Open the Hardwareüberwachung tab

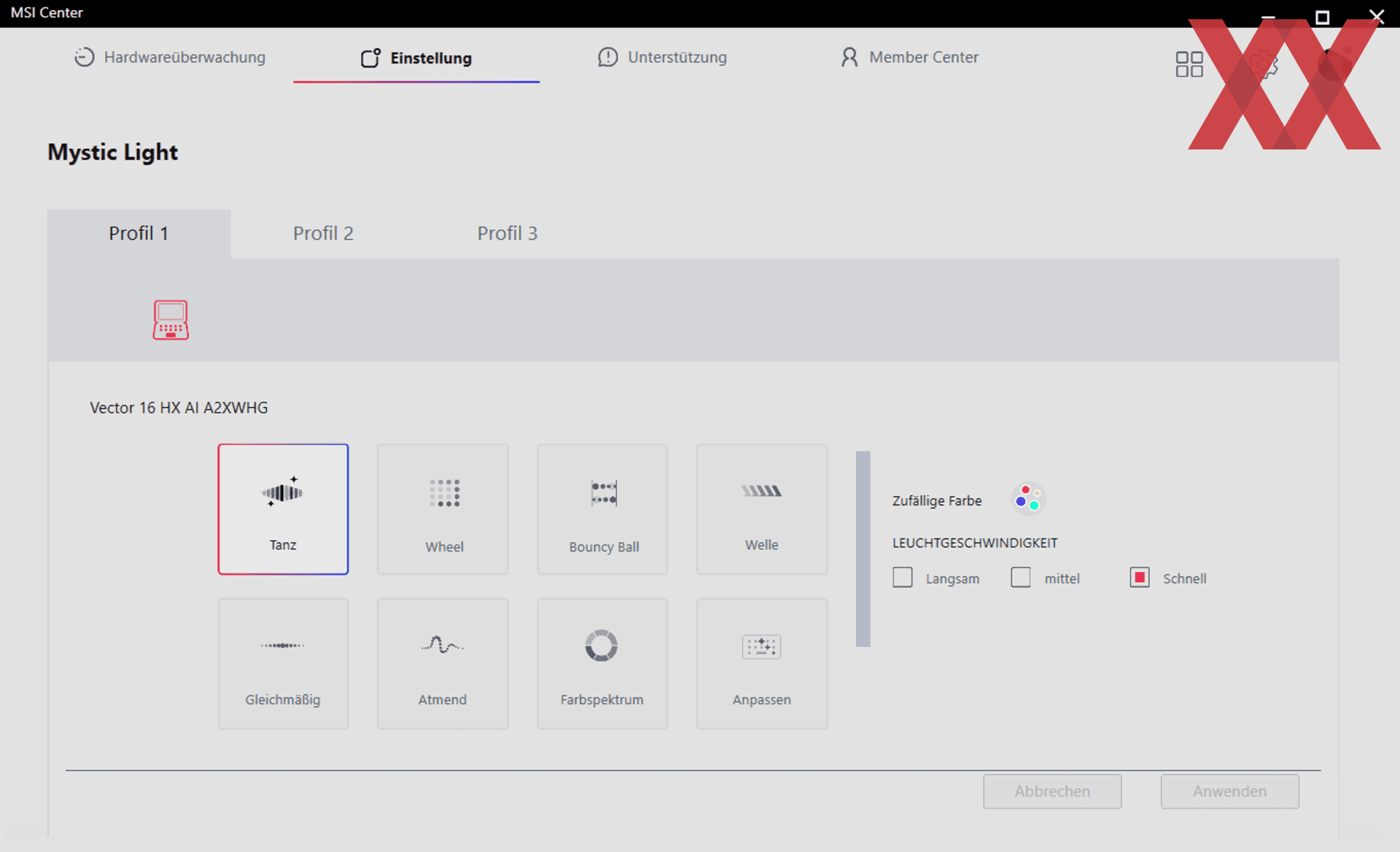pyautogui.click(x=170, y=57)
